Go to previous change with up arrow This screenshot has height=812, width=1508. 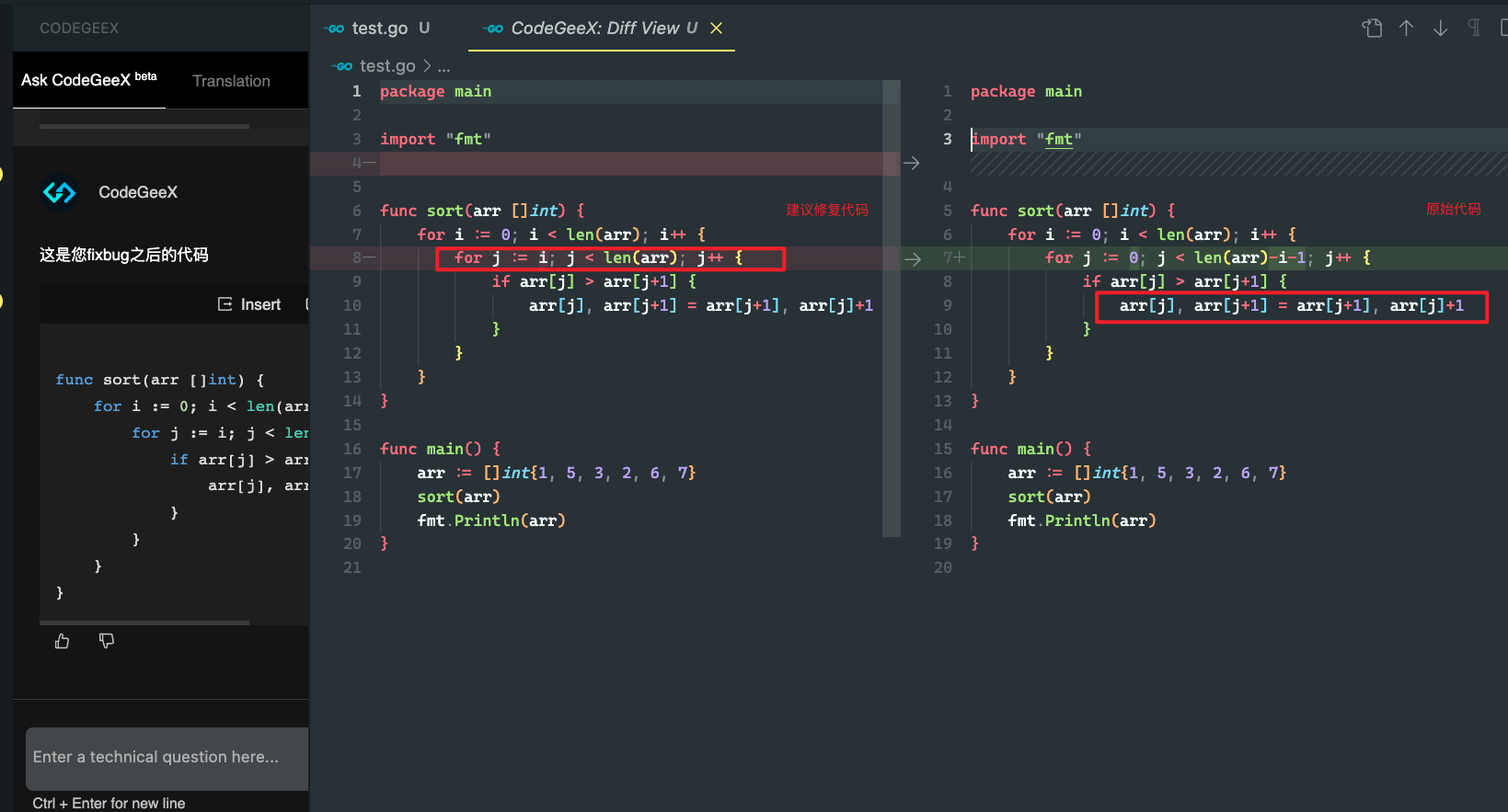tap(1406, 29)
